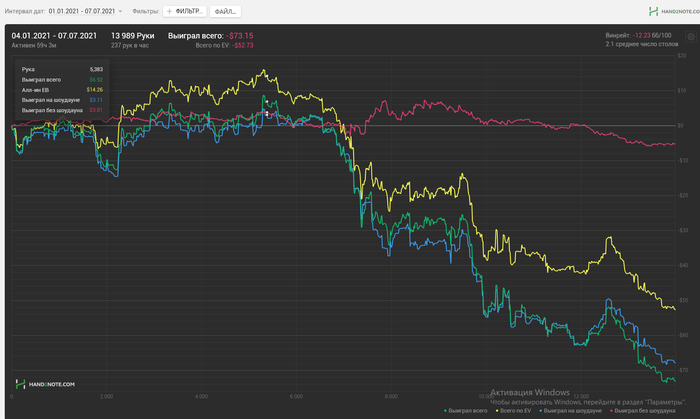This screenshot has width=700, height=419.
Task: Click the red legend dot for non-showdown winnings
Action: coord(611,411)
